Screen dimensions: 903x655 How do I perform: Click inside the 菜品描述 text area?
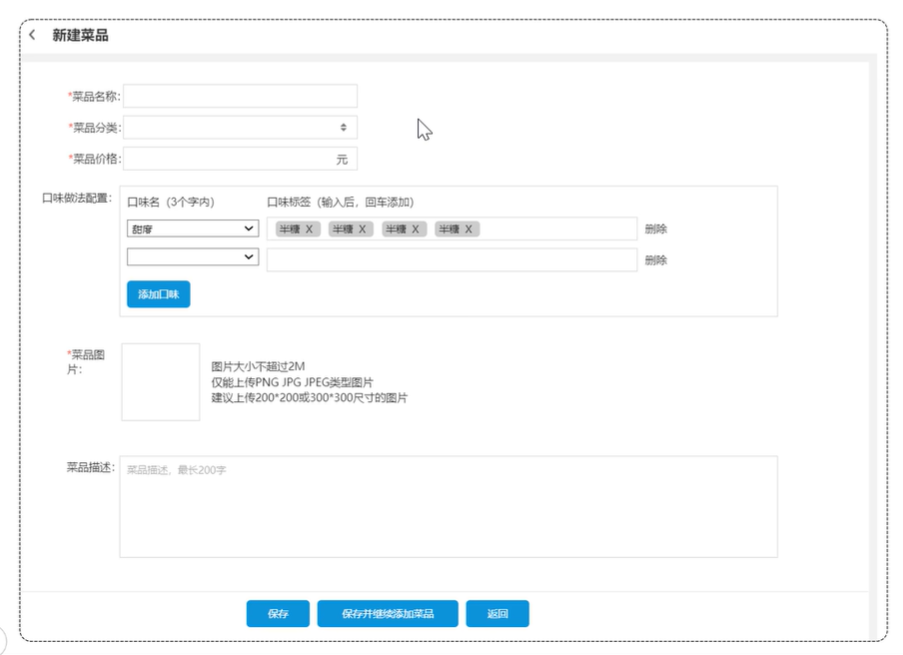tap(448, 506)
